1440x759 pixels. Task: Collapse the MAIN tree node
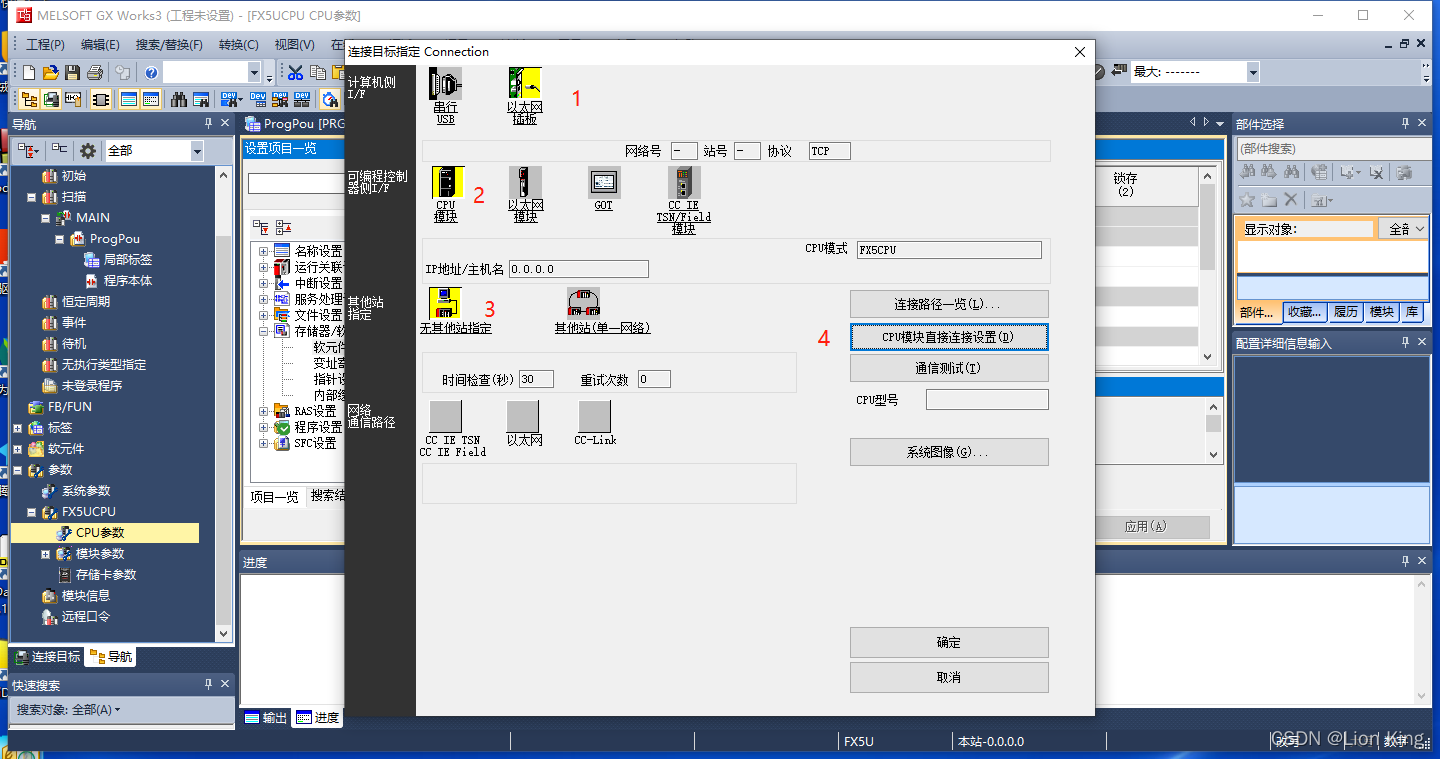pos(46,218)
